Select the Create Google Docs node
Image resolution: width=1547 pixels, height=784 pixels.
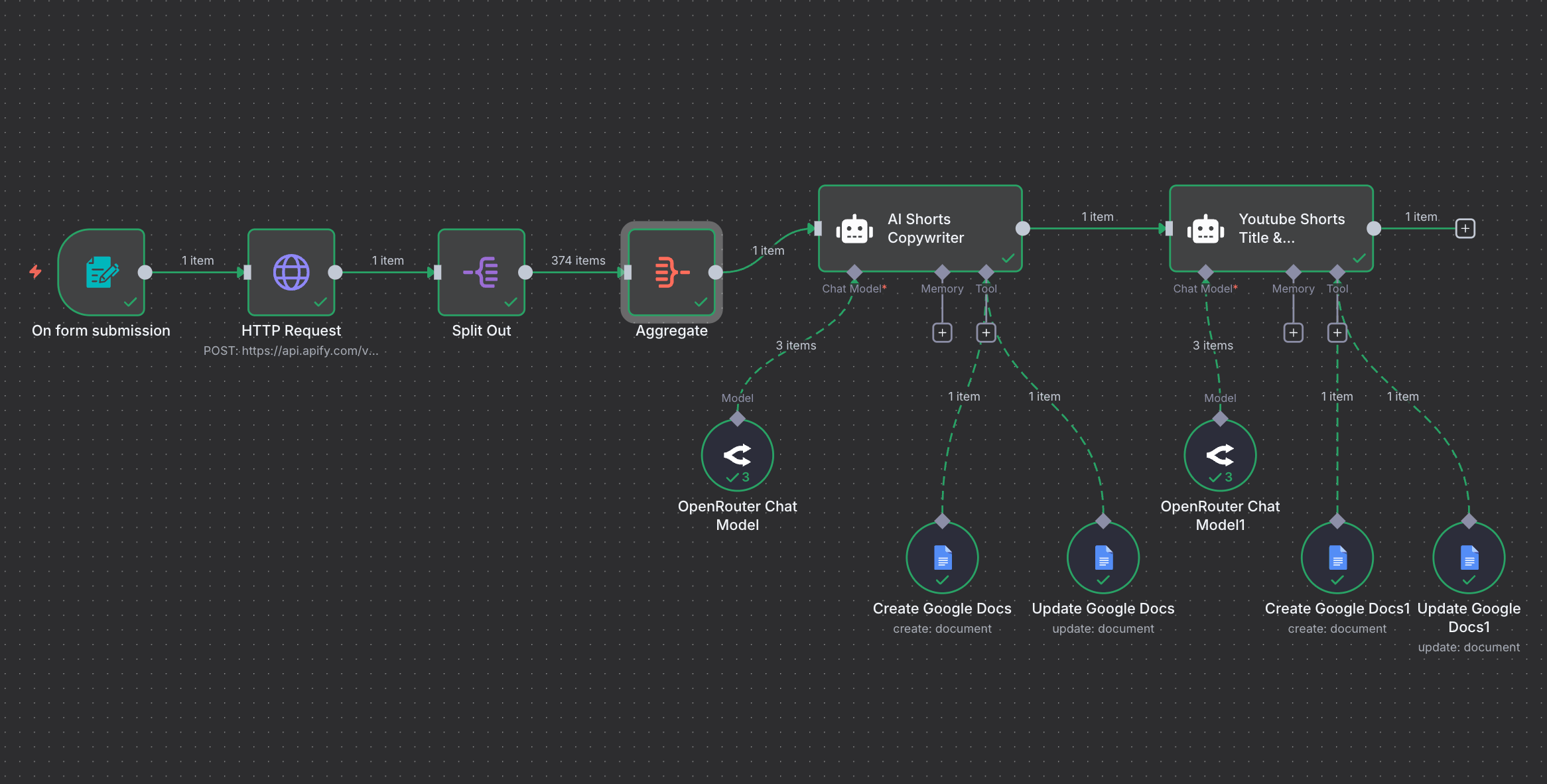tap(943, 557)
